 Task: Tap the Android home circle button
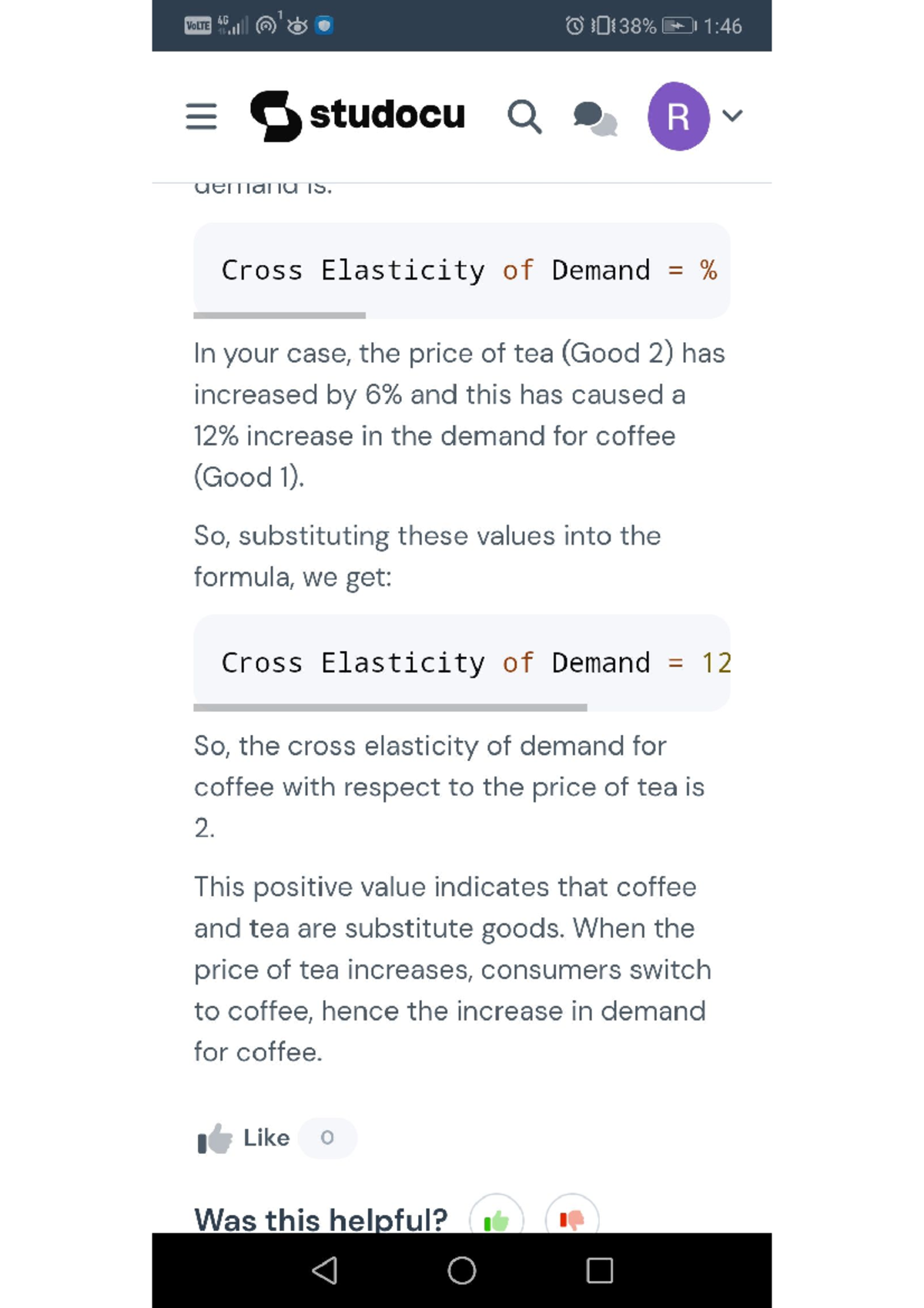click(x=462, y=1270)
